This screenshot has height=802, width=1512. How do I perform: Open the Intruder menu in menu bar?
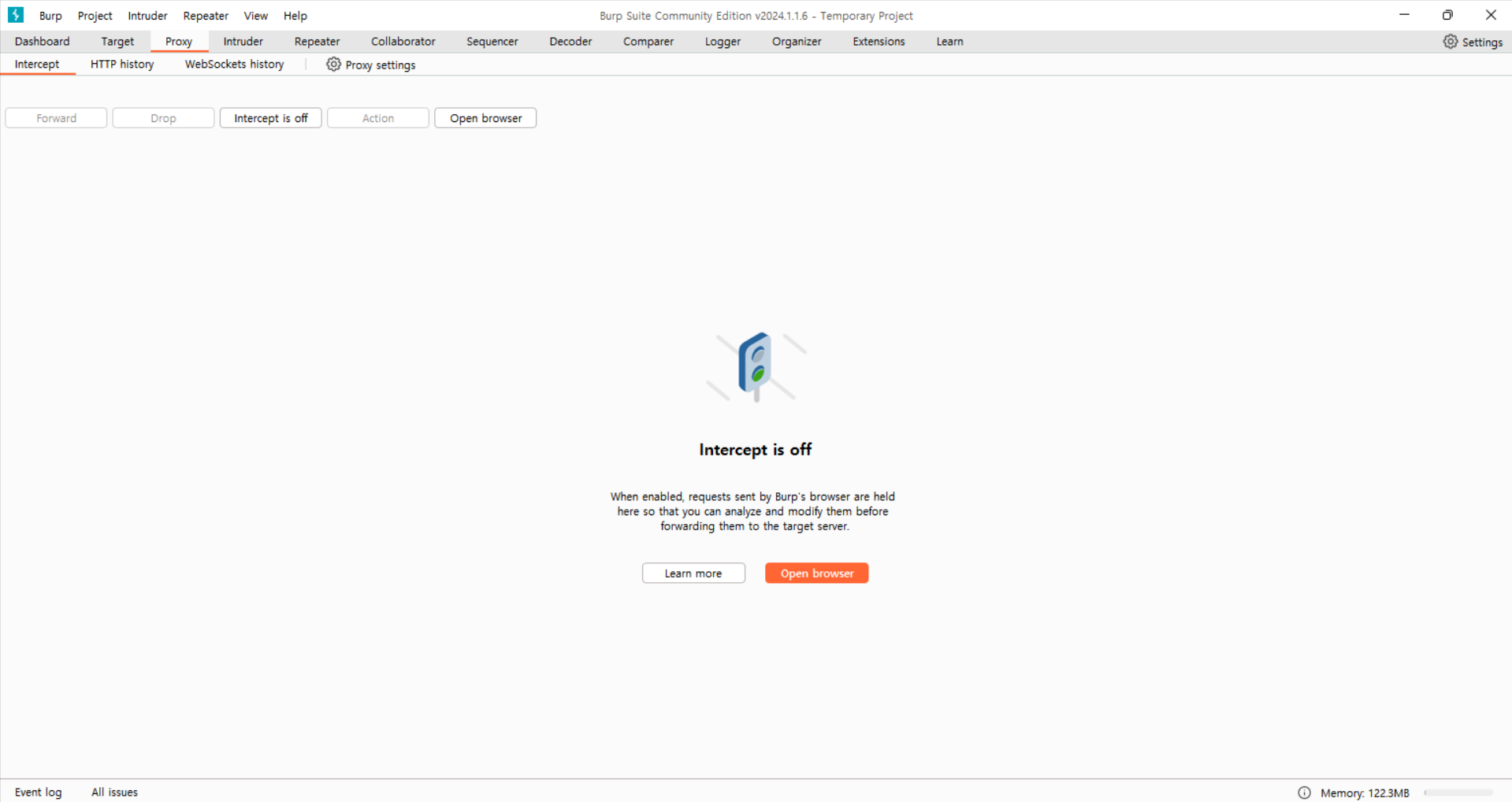(147, 16)
